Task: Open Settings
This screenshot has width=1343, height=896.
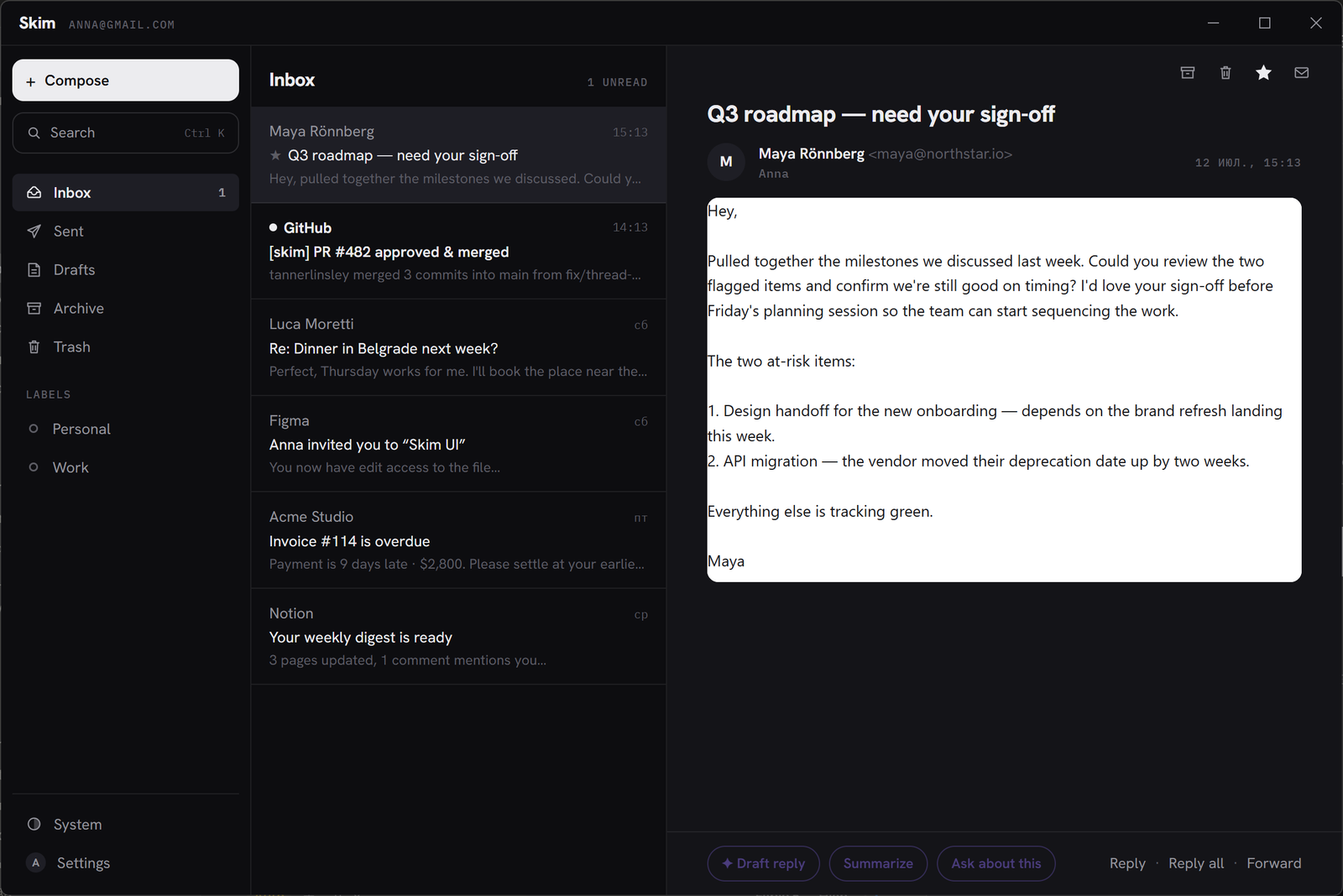Action: click(125, 863)
